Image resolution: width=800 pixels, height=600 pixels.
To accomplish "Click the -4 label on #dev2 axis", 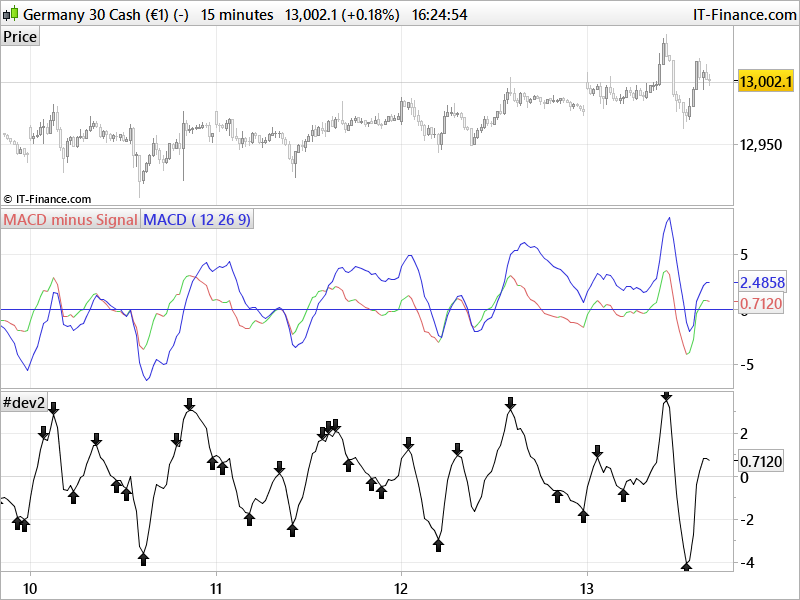I will click(746, 563).
